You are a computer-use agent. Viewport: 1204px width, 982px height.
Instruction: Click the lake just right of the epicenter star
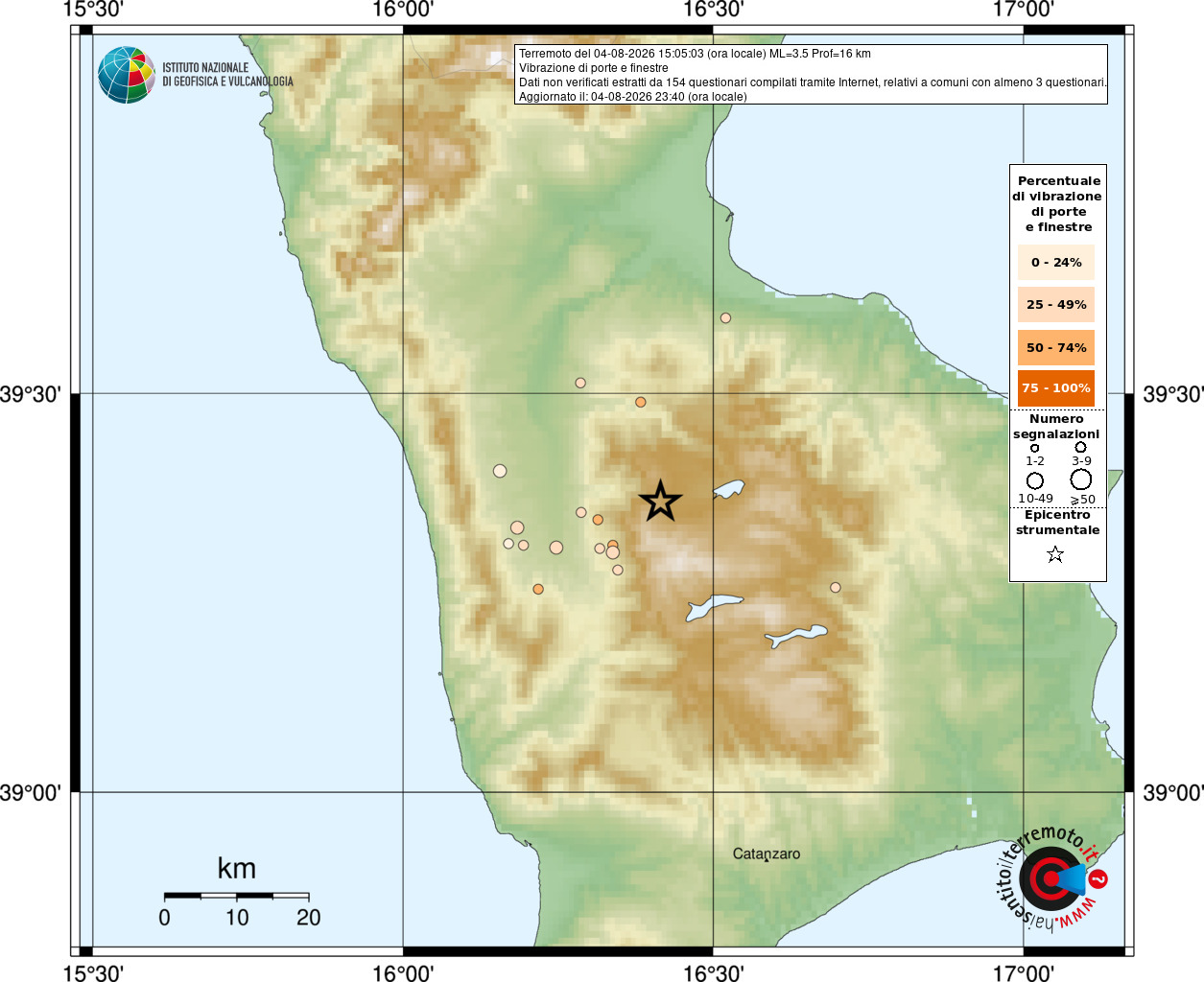728,490
